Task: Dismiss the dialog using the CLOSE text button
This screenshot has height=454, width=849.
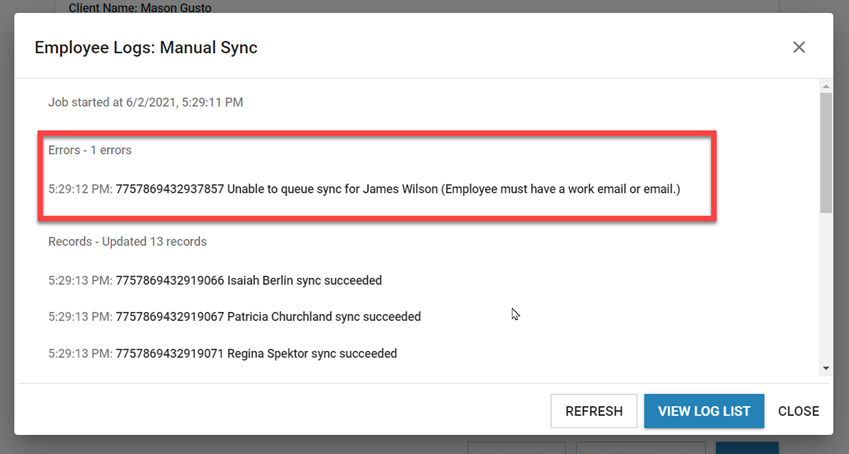Action: point(798,411)
